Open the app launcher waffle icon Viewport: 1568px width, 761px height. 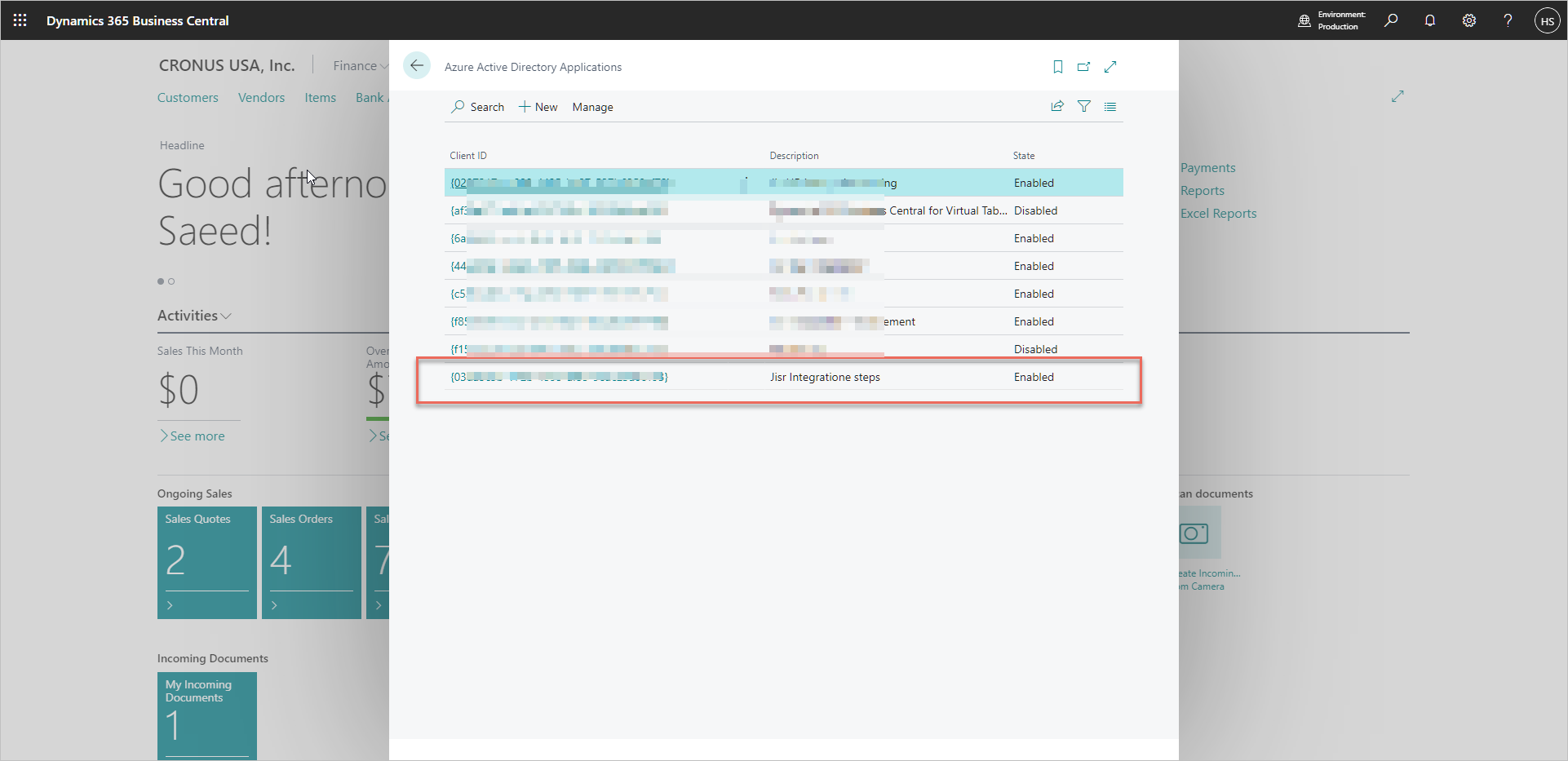pyautogui.click(x=20, y=20)
